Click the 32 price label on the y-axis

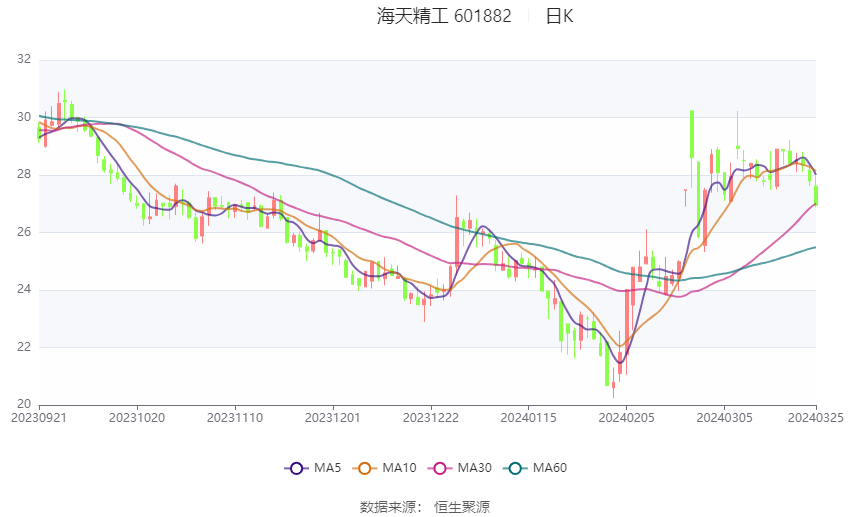[x=24, y=60]
